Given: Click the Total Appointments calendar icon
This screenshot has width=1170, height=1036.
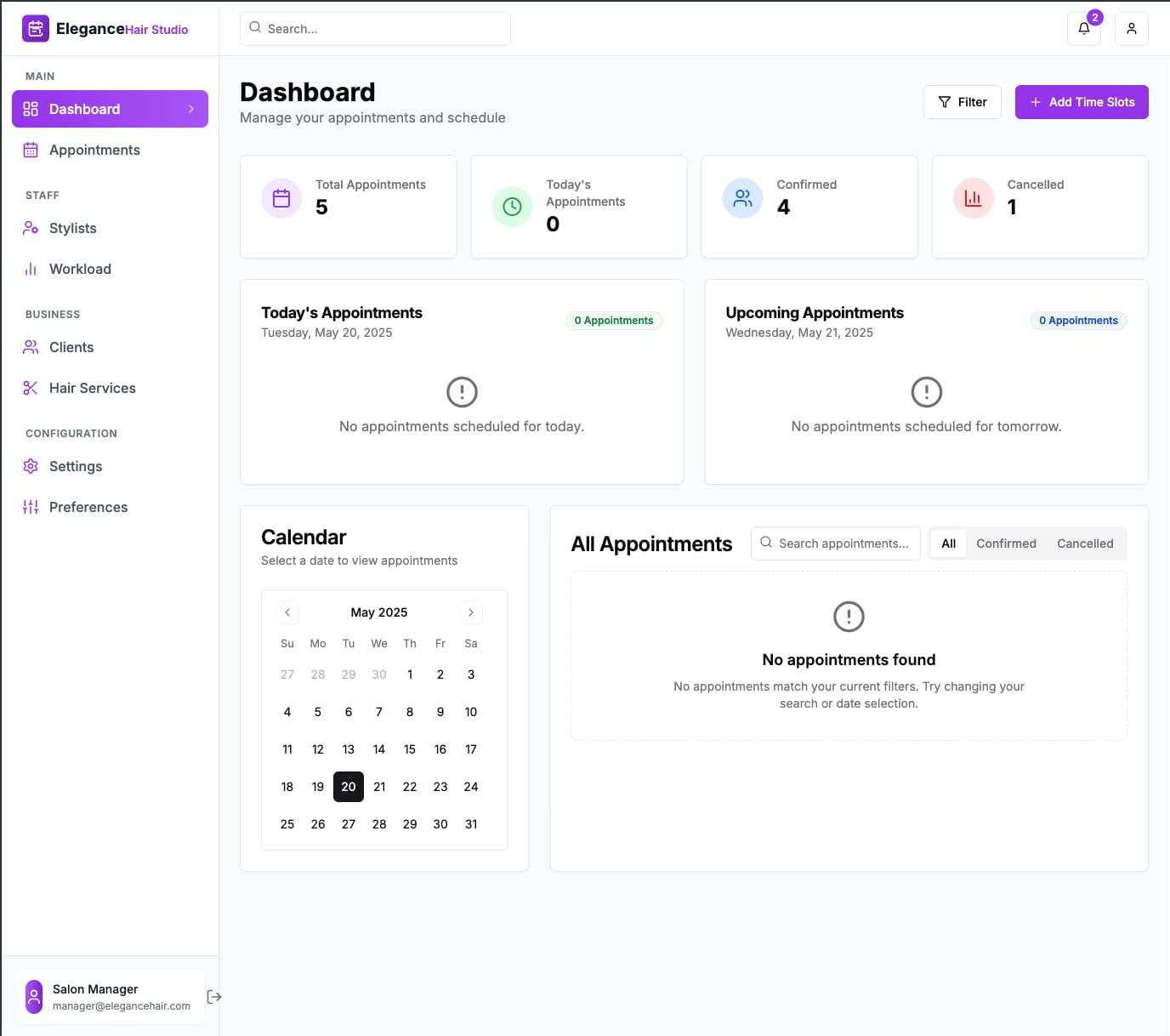Looking at the screenshot, I should click(281, 198).
